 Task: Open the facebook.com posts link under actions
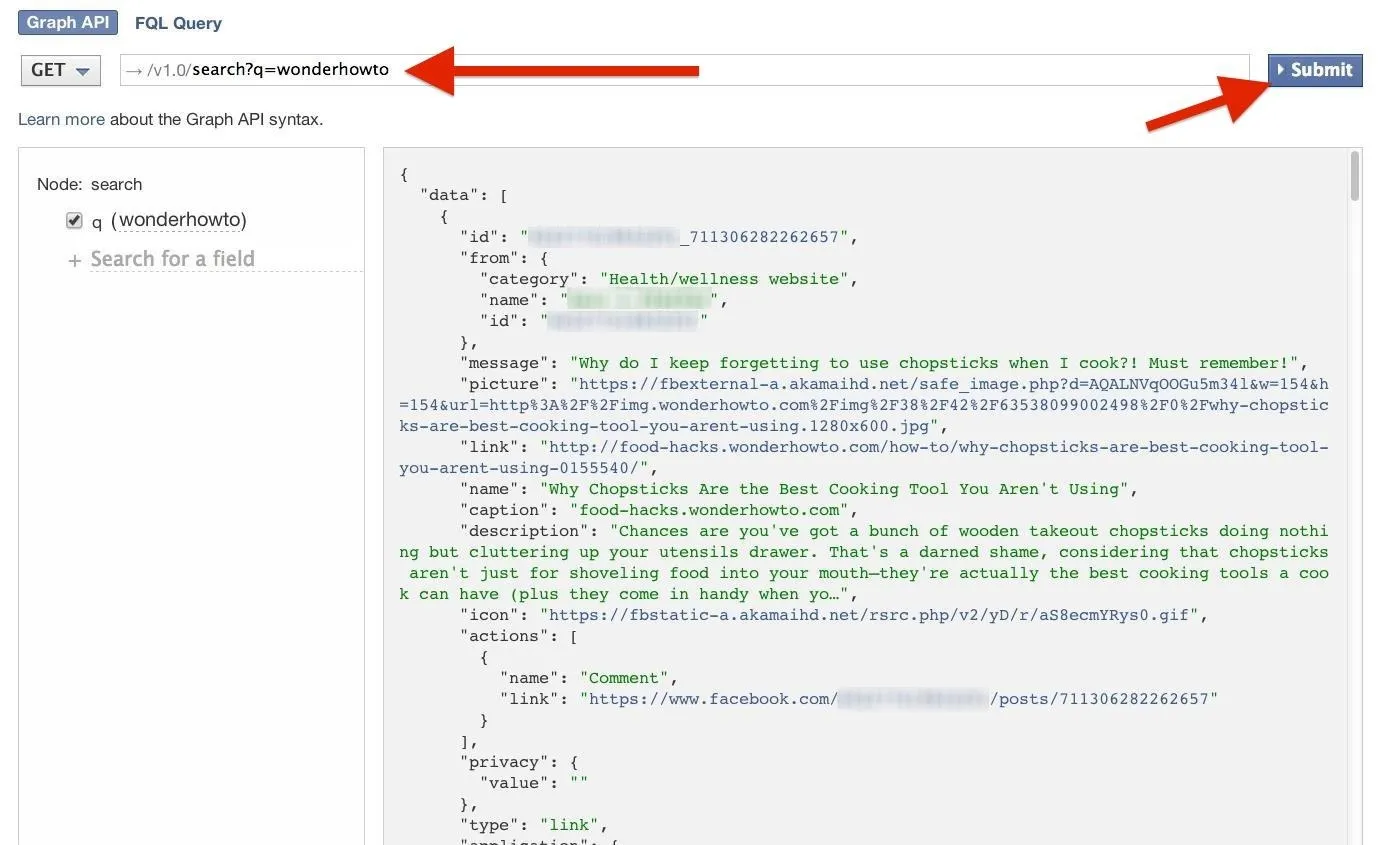[x=899, y=699]
